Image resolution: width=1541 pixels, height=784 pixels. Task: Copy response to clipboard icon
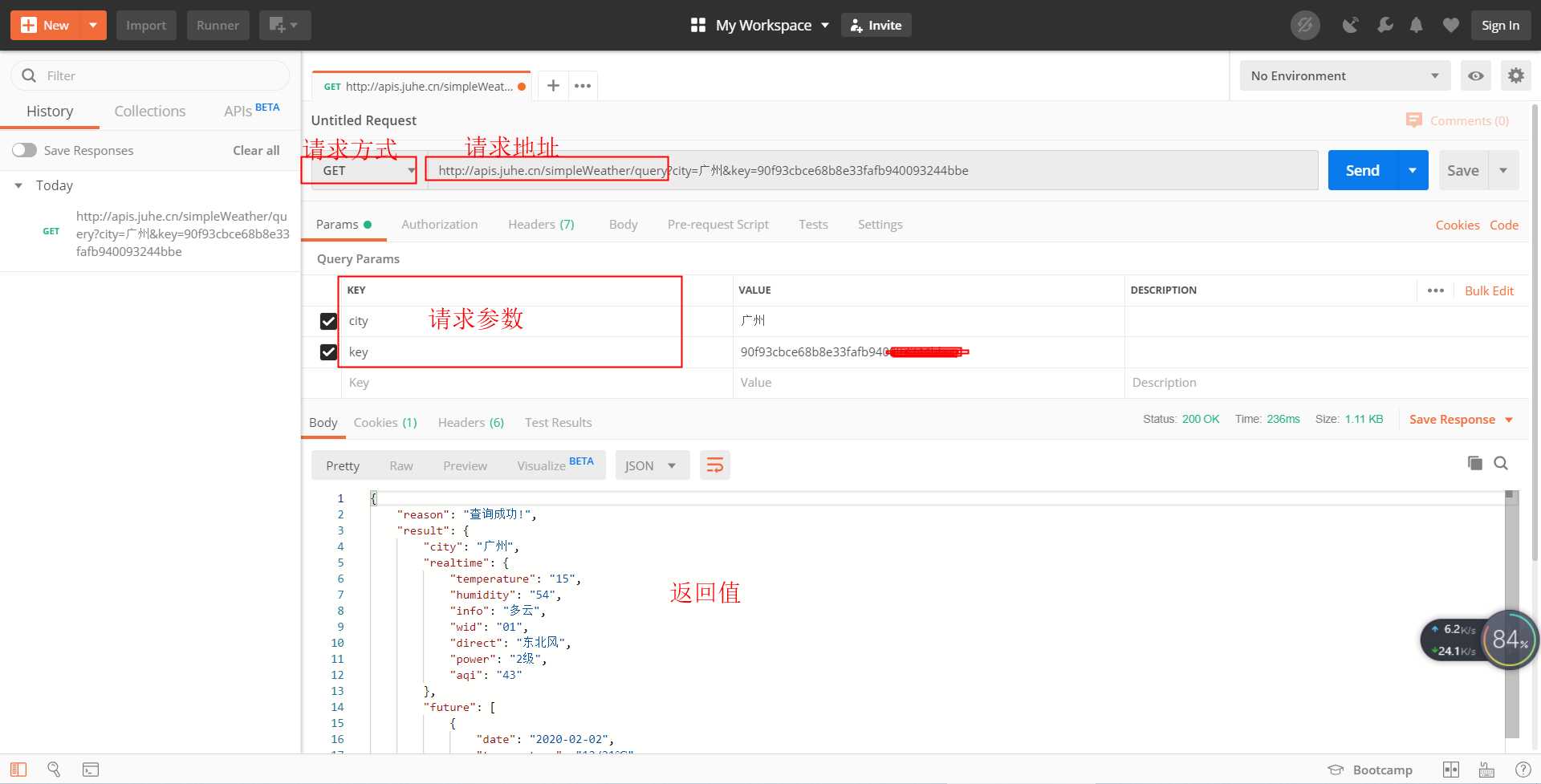click(1475, 463)
